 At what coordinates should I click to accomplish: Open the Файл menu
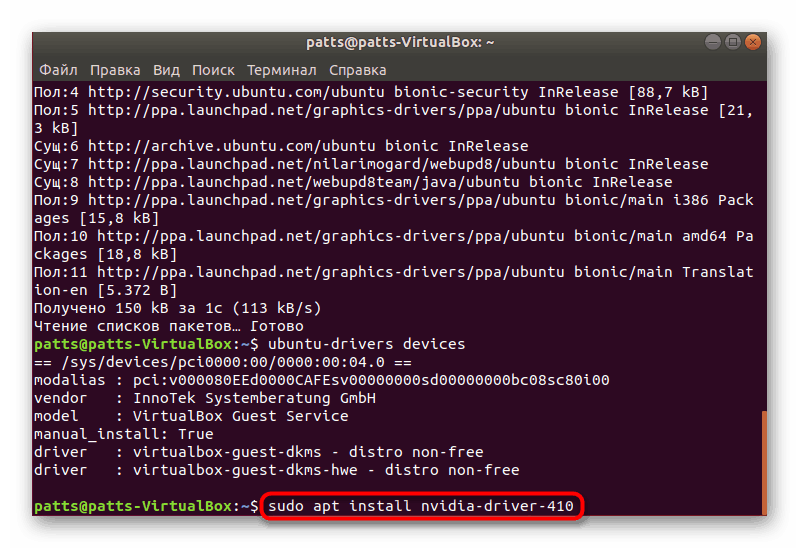tap(58, 70)
